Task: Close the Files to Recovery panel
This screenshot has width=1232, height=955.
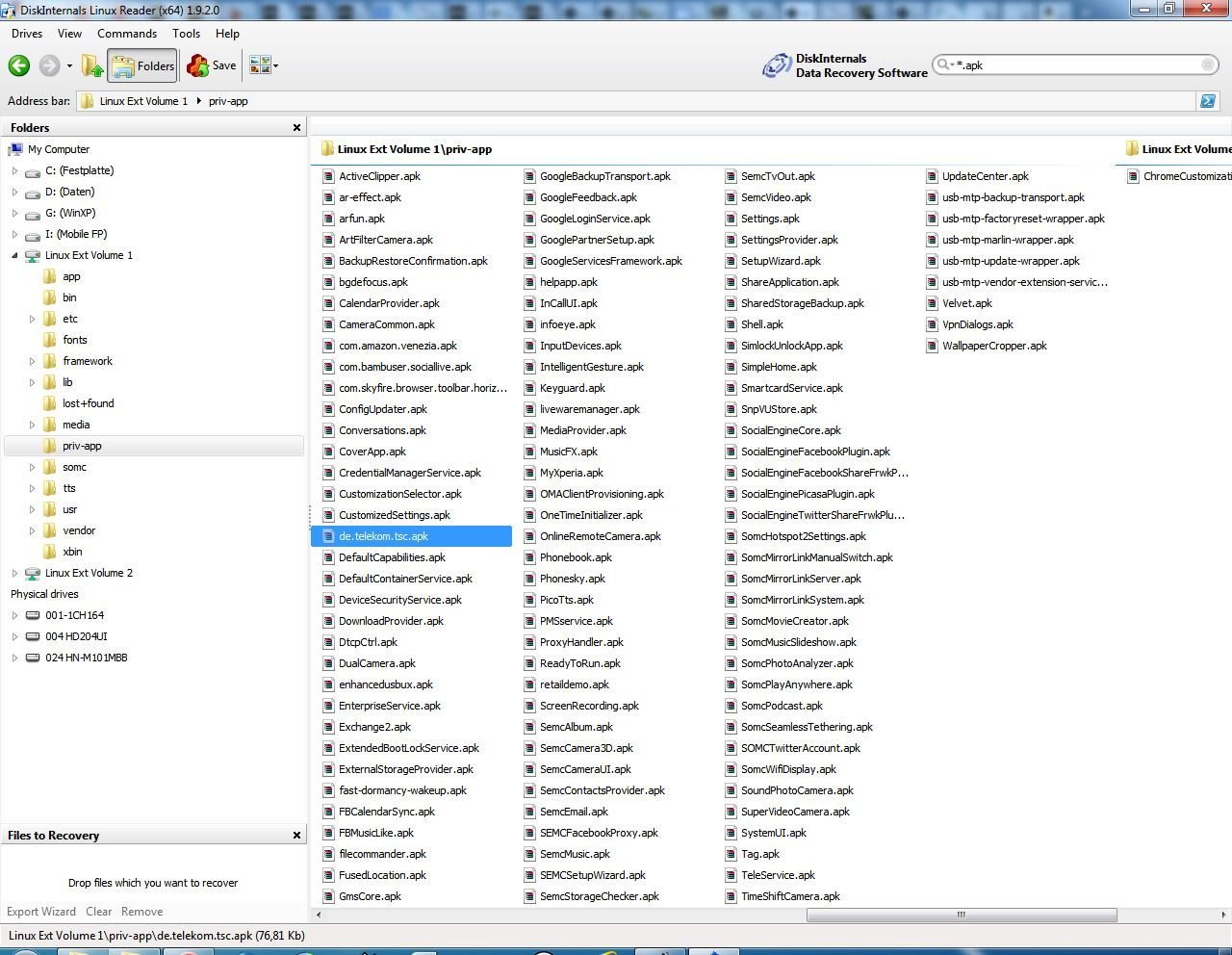Action: (x=296, y=836)
